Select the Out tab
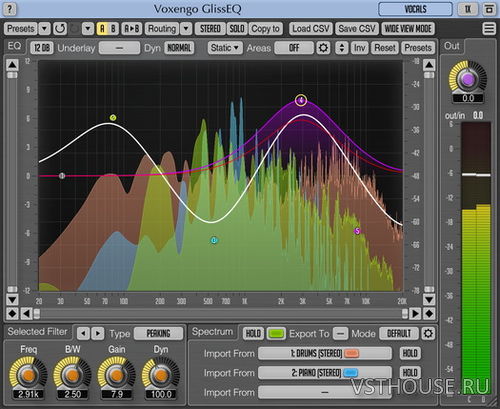Screen dimensions: 500x409 coord(452,46)
